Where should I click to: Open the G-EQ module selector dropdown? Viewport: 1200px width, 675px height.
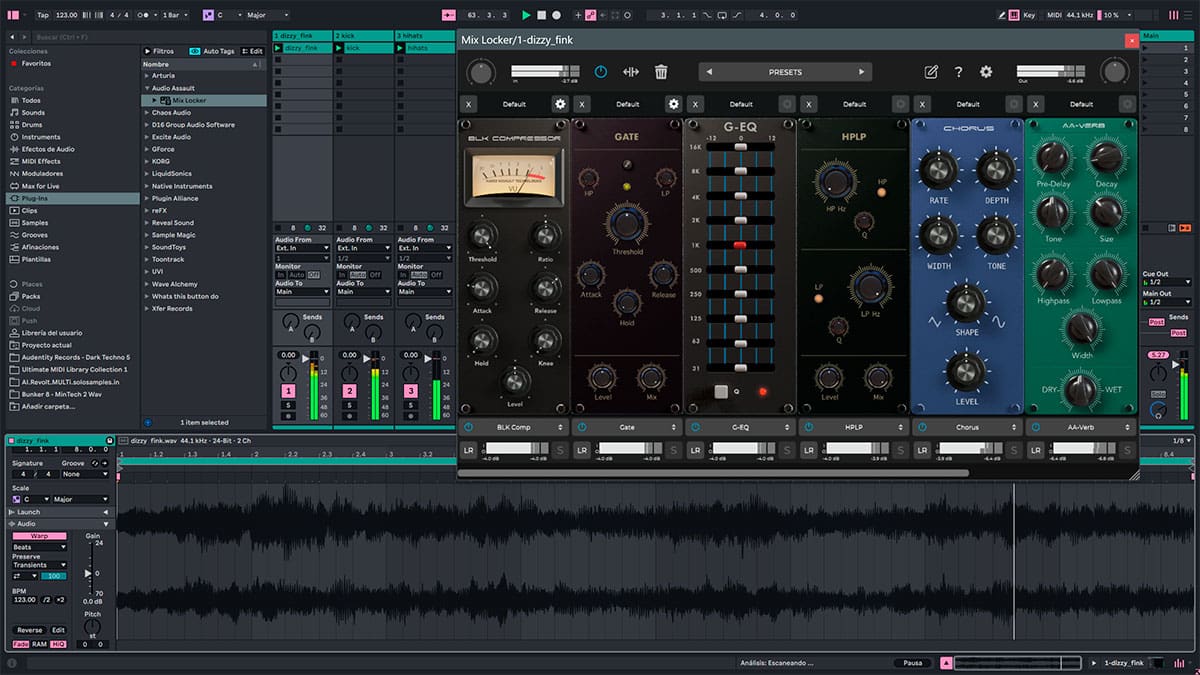tap(741, 427)
